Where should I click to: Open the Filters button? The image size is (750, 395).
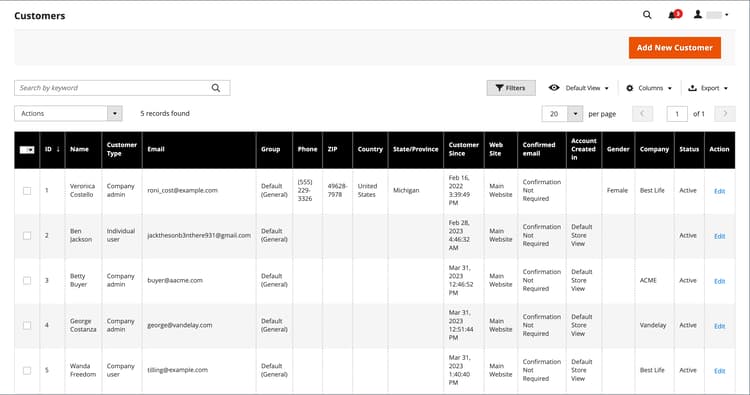point(511,88)
